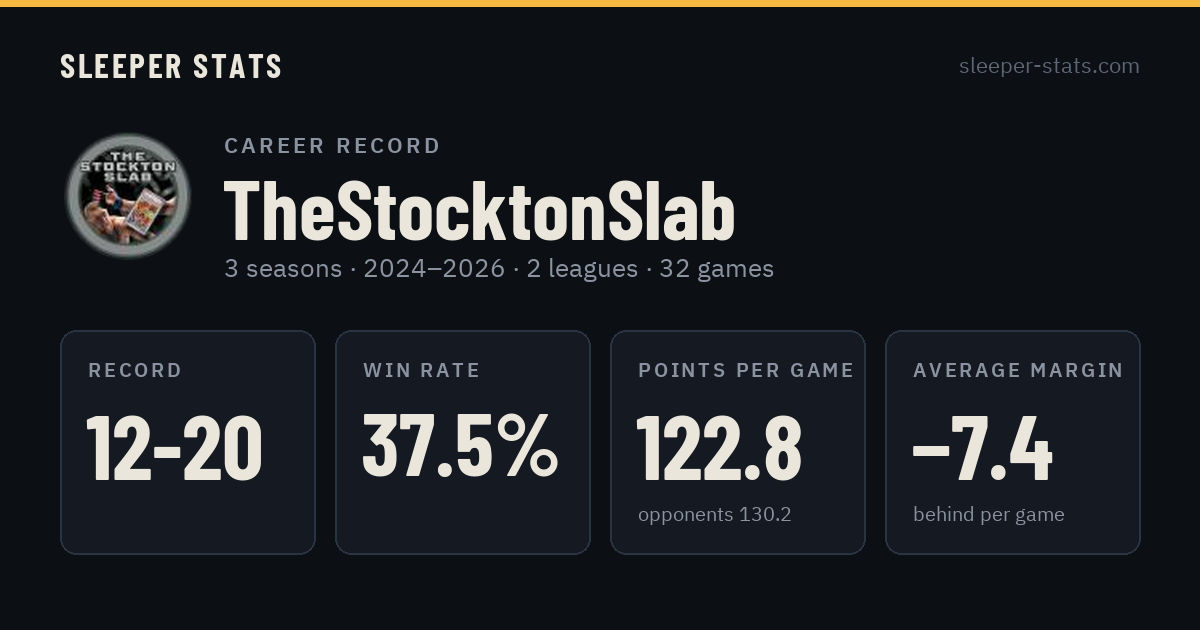The width and height of the screenshot is (1200, 630).
Task: Click the −7.4 margin value
Action: (983, 448)
